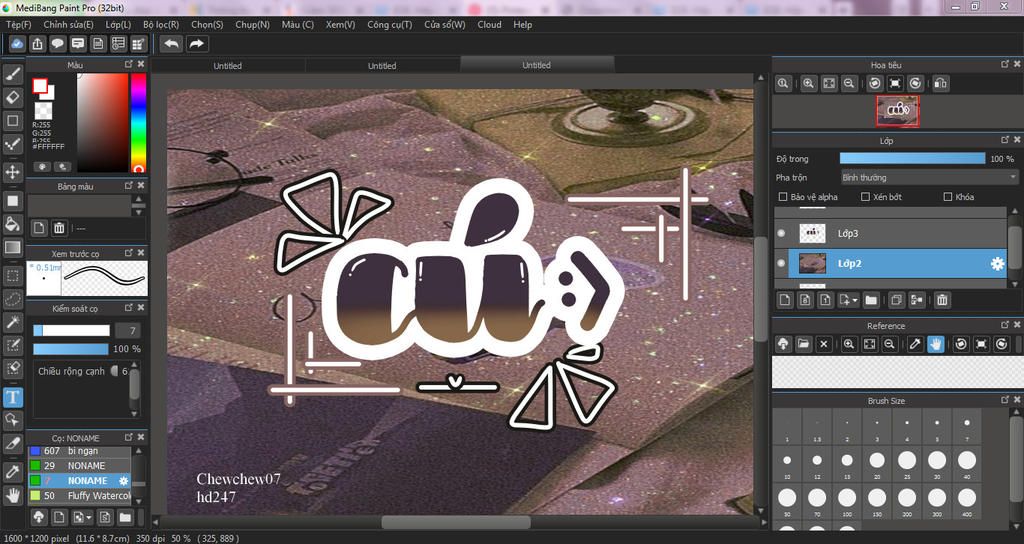
Task: Click the navigator thumbnail preview
Action: [x=897, y=111]
